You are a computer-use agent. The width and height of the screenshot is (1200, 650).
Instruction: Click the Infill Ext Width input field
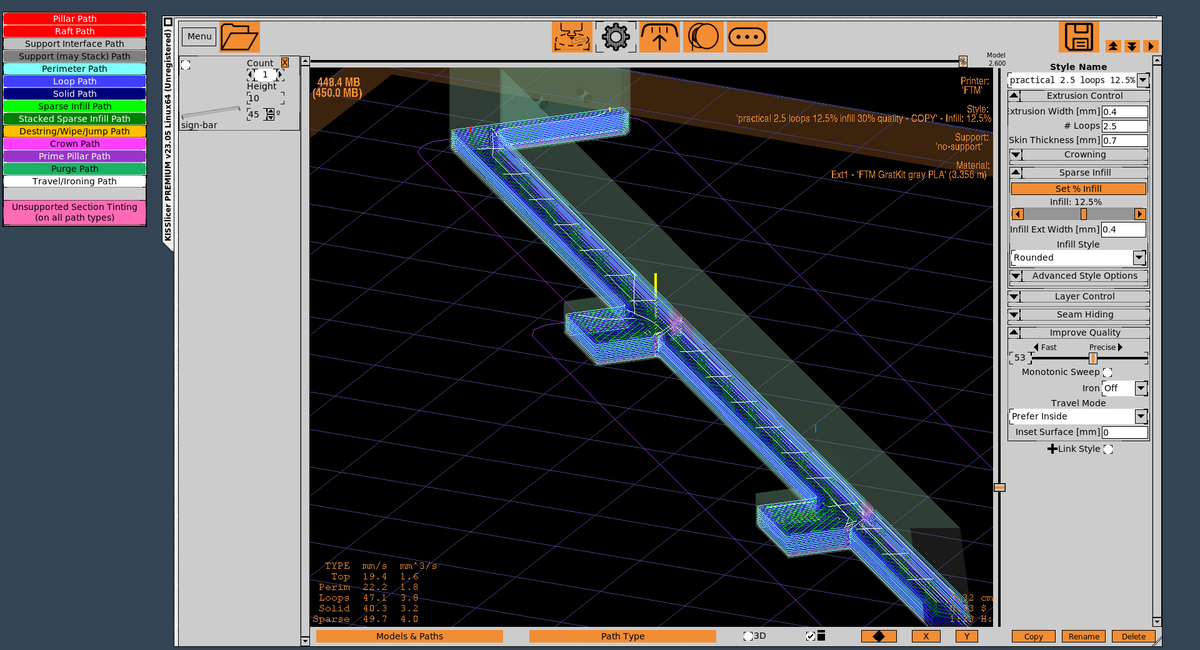point(1123,230)
